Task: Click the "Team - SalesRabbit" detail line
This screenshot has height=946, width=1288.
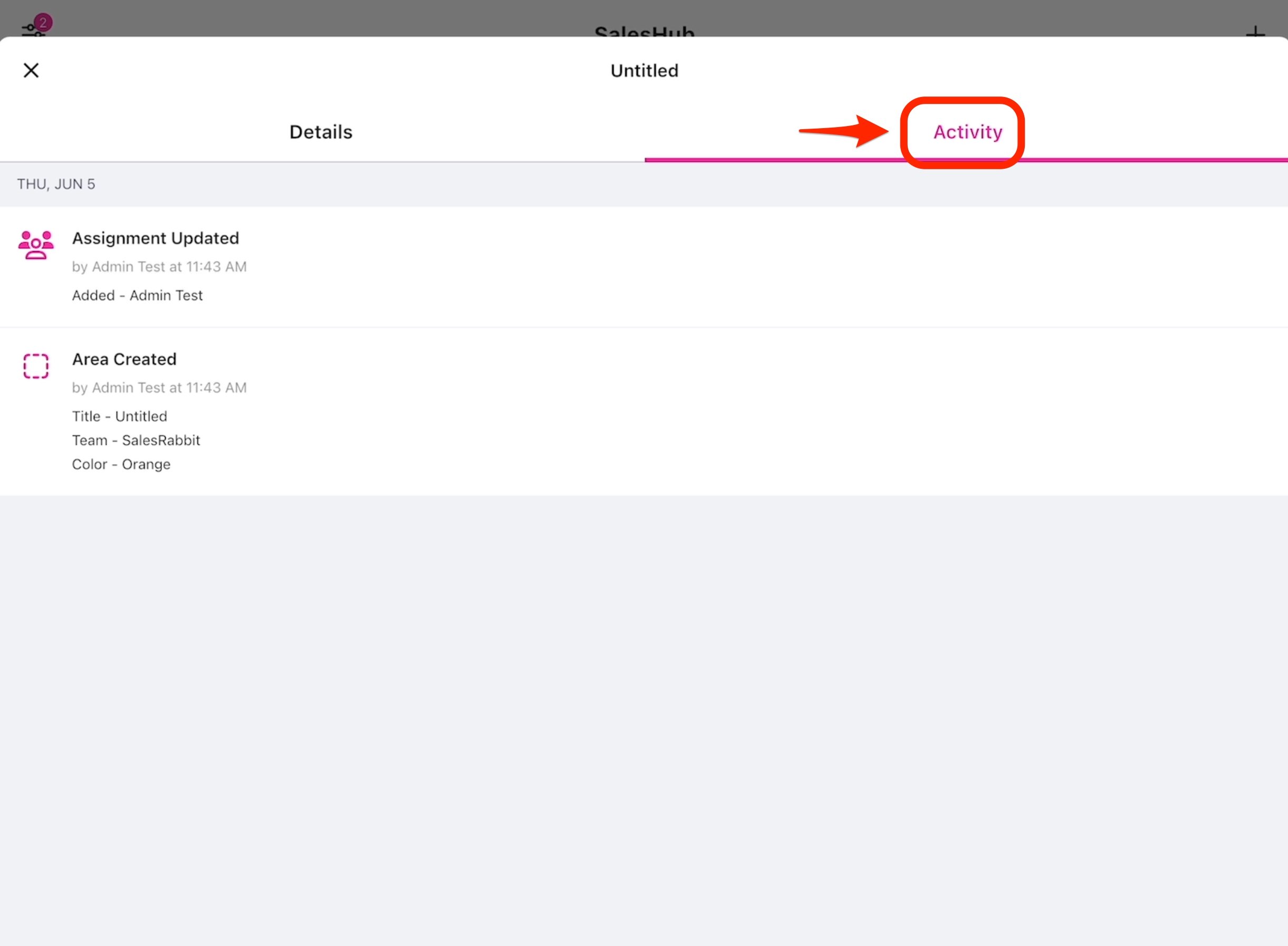Action: pyautogui.click(x=136, y=440)
